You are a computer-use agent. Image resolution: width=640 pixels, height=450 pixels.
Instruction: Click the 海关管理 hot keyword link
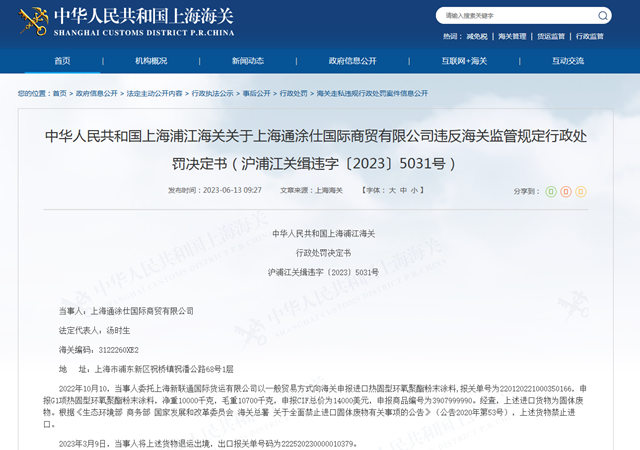[x=512, y=36]
